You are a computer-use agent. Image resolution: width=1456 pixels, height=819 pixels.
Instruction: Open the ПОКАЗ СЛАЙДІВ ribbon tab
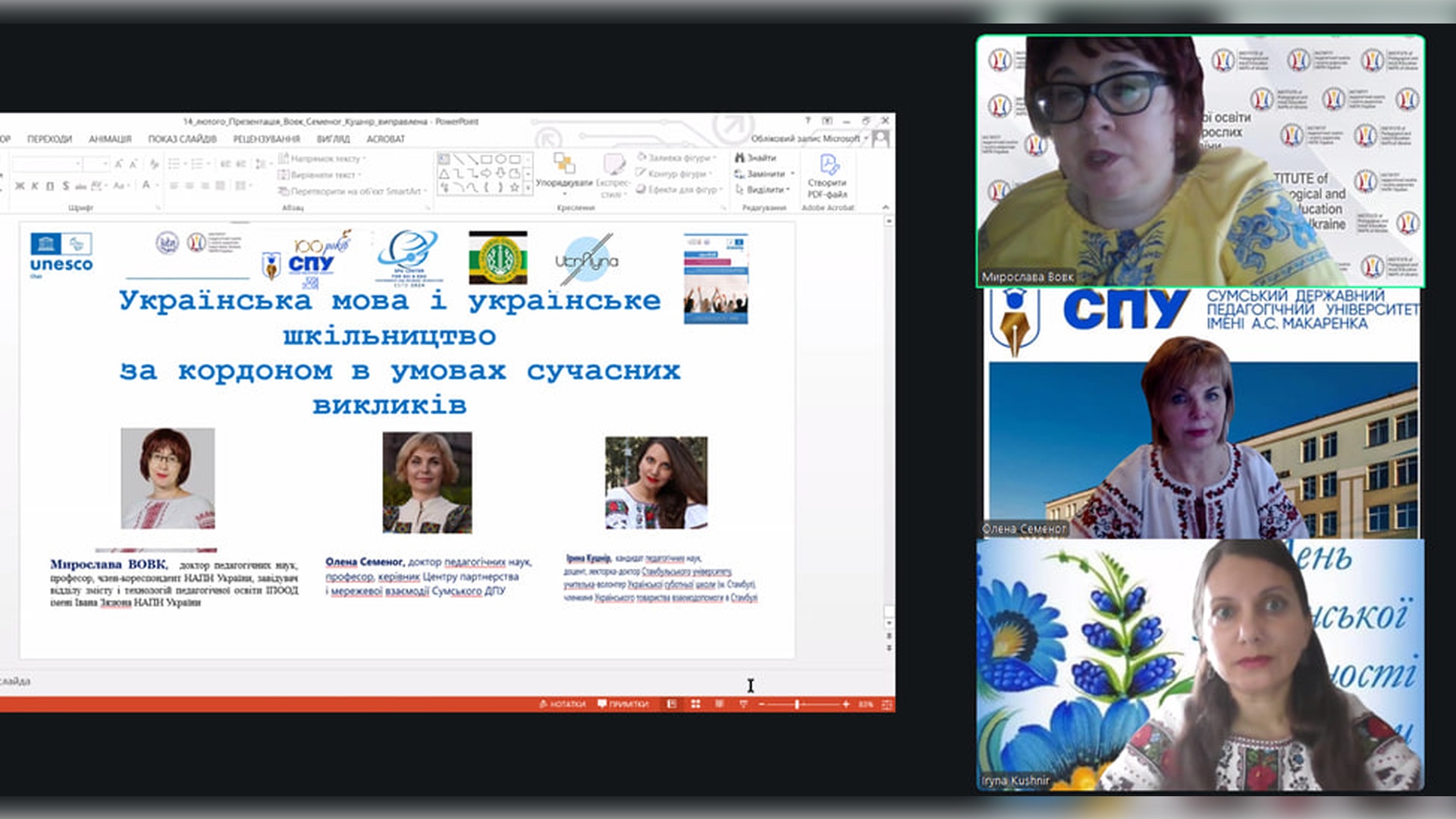(x=182, y=139)
